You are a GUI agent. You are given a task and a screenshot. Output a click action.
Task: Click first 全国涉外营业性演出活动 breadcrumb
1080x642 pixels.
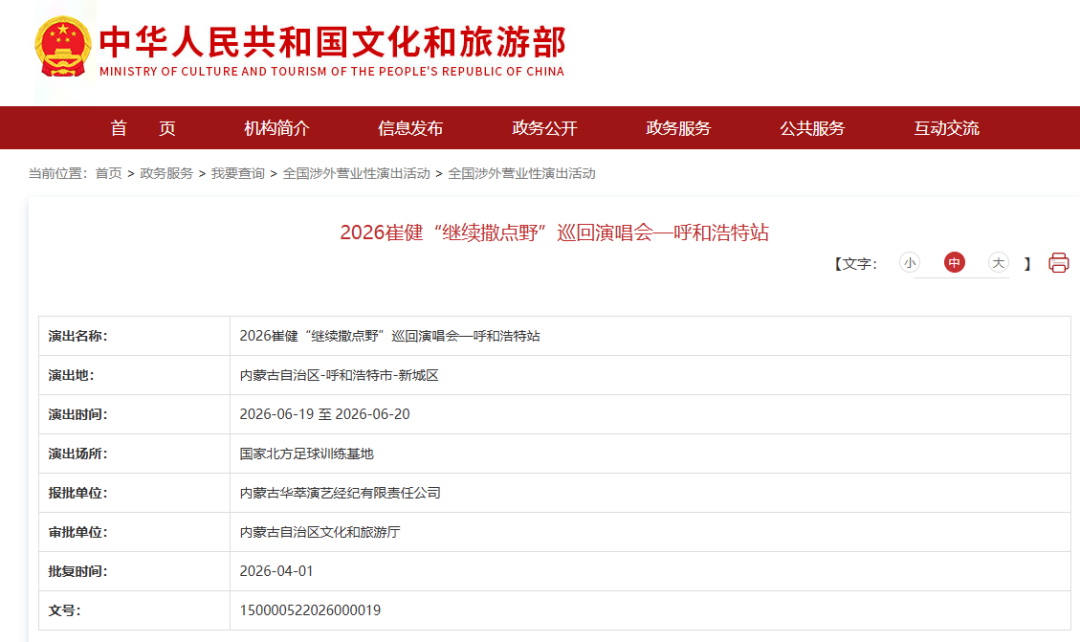356,173
